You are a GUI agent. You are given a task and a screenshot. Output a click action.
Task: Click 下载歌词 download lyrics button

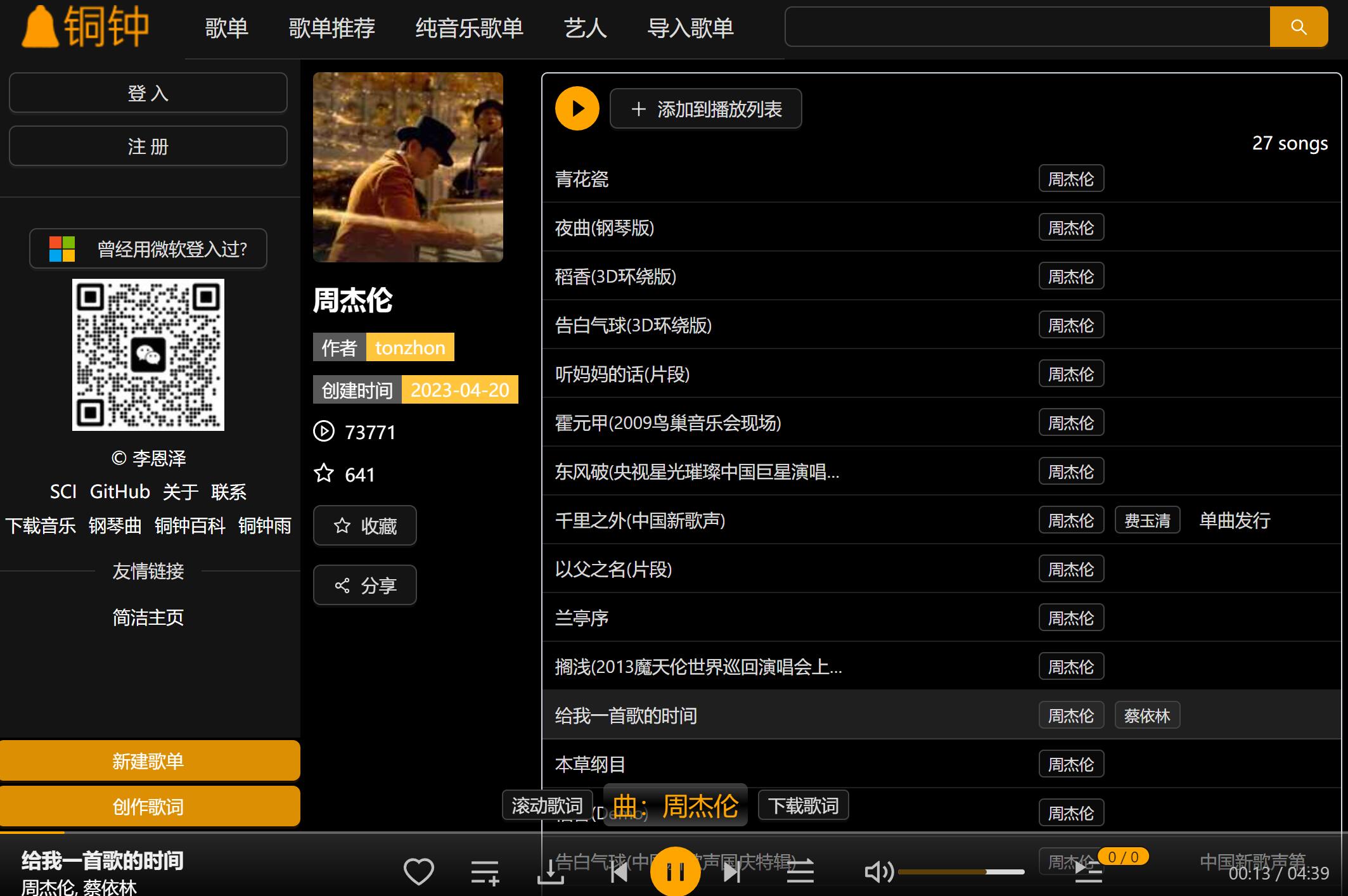(x=804, y=805)
